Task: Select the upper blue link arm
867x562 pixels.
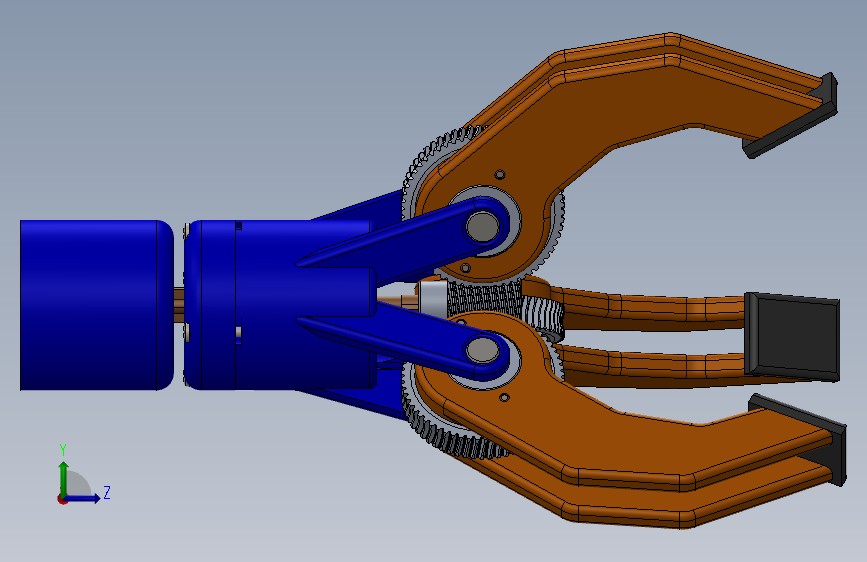Action: click(409, 236)
